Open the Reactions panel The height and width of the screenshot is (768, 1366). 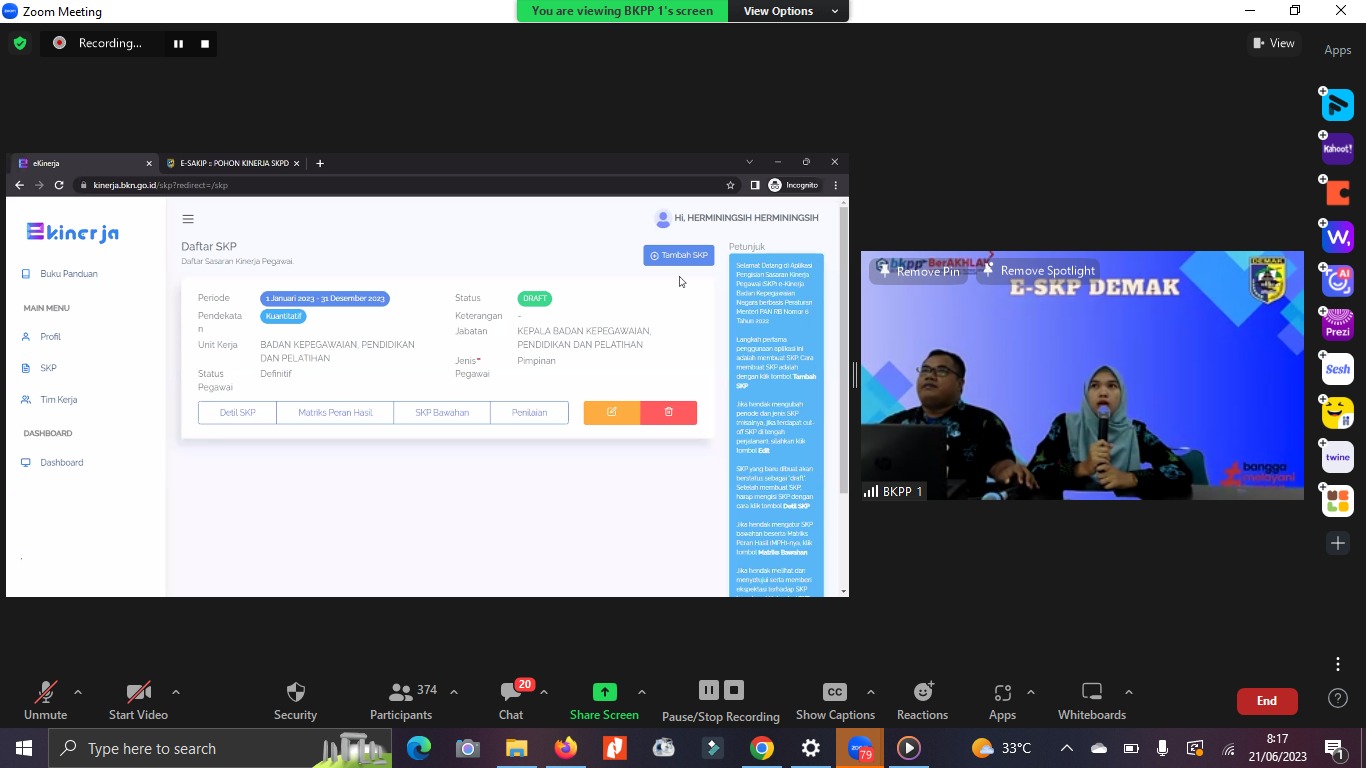pos(922,700)
